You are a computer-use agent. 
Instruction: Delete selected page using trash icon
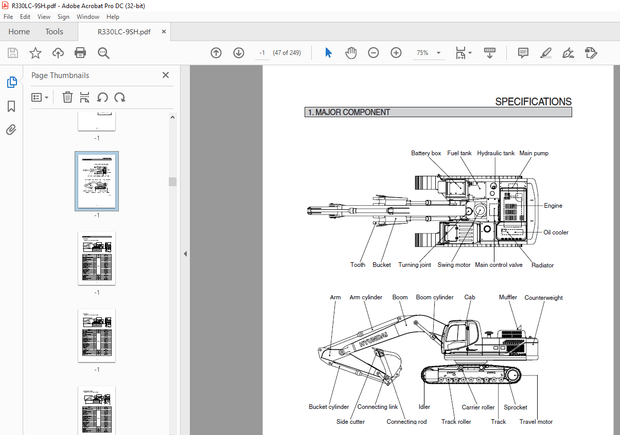point(67,97)
